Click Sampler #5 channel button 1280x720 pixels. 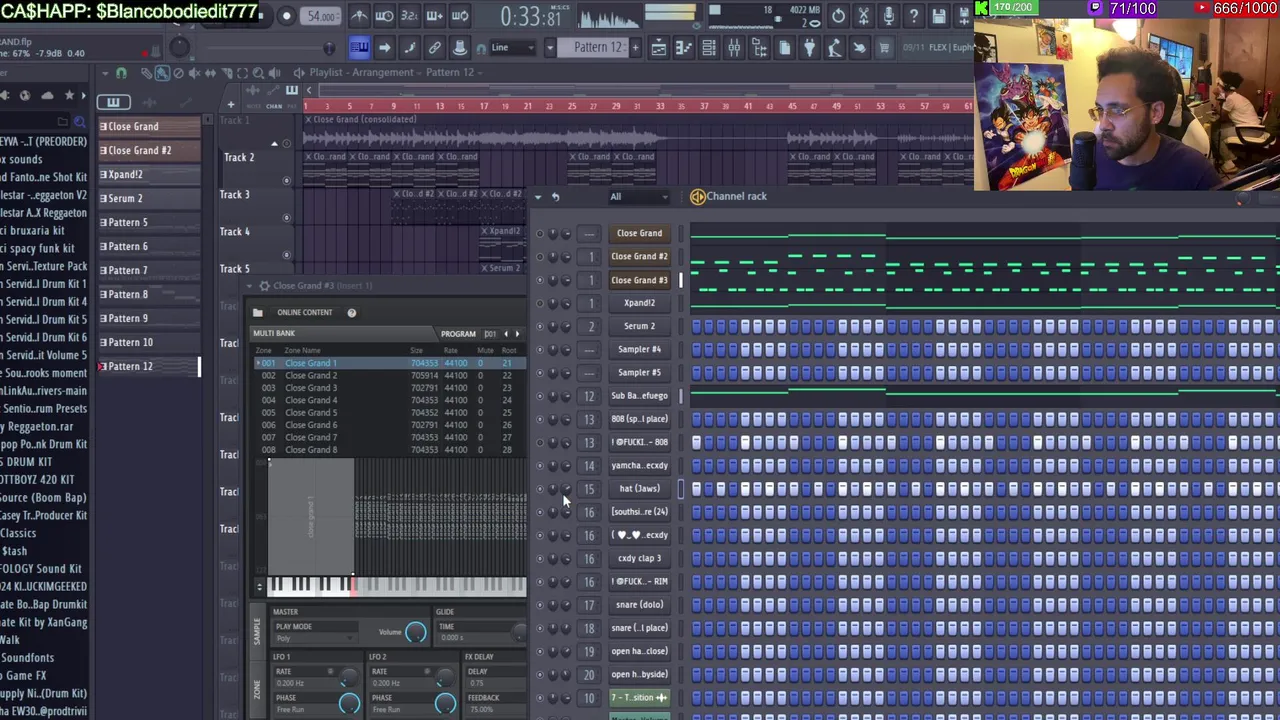pyautogui.click(x=639, y=372)
